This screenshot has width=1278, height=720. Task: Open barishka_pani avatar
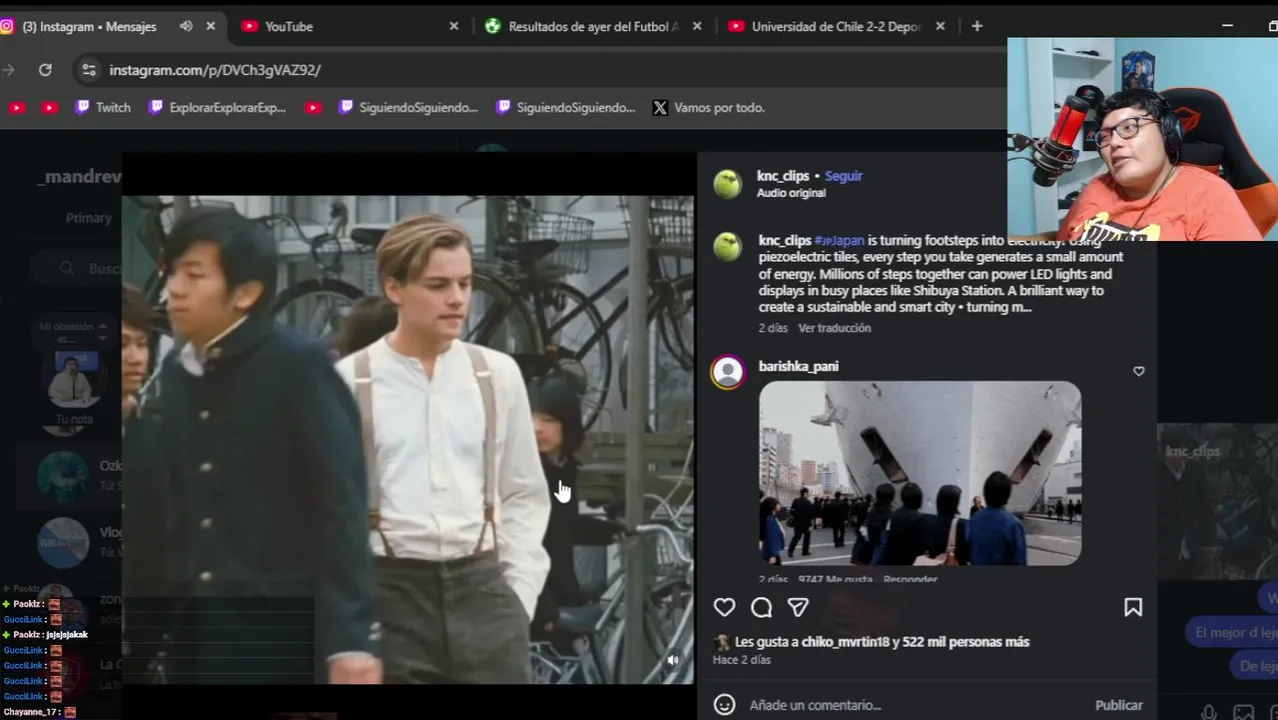[727, 372]
